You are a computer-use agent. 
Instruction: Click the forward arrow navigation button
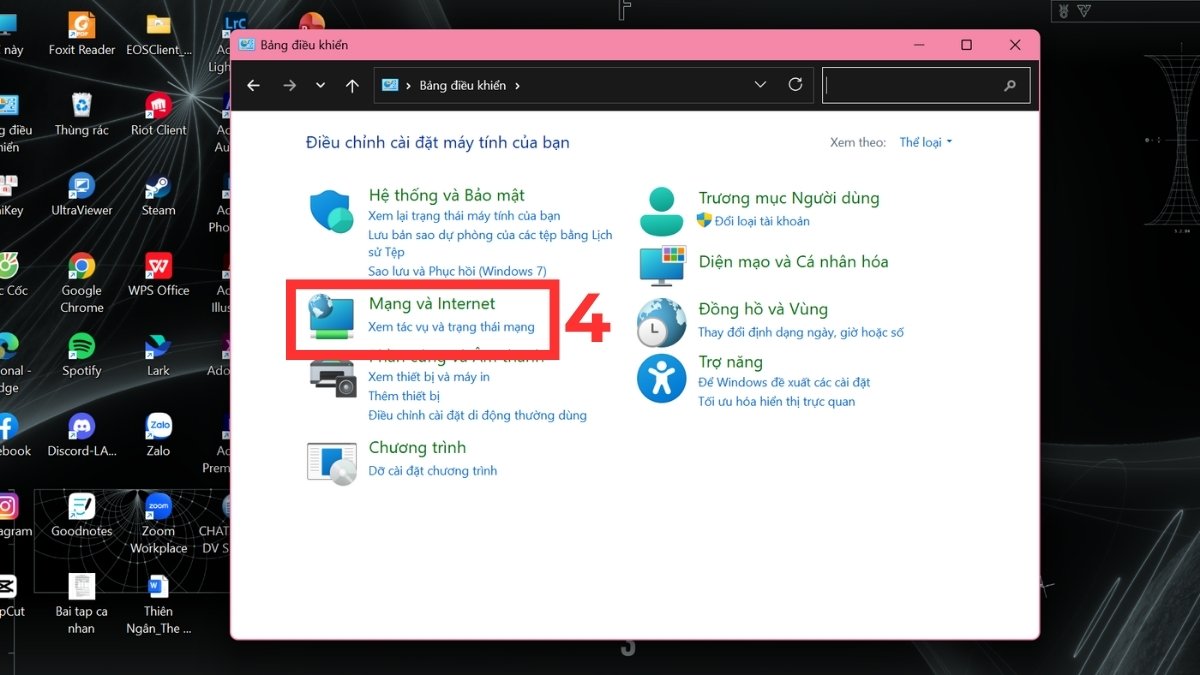[x=289, y=85]
